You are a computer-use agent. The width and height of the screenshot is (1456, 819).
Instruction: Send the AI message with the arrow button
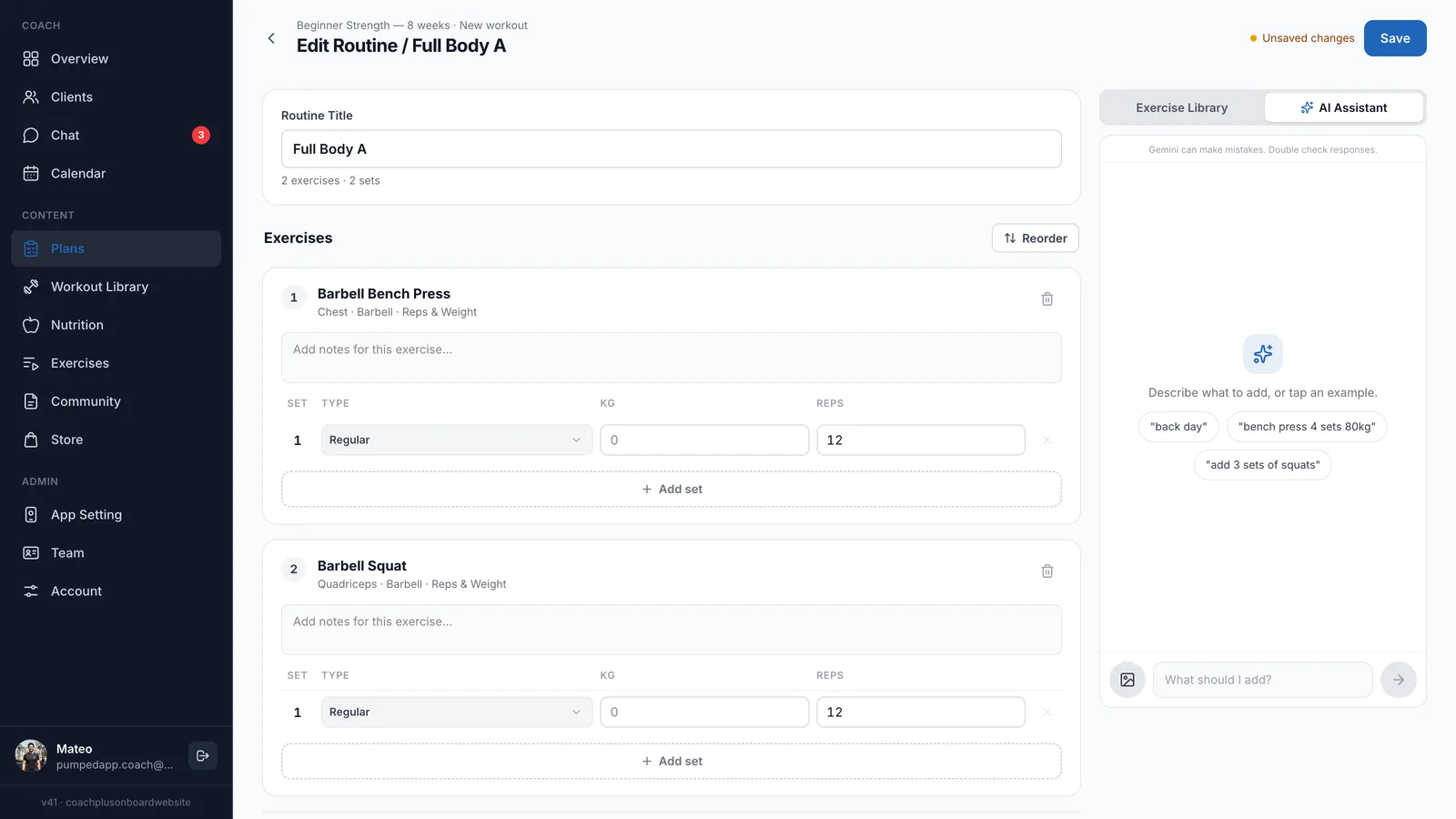click(x=1399, y=680)
